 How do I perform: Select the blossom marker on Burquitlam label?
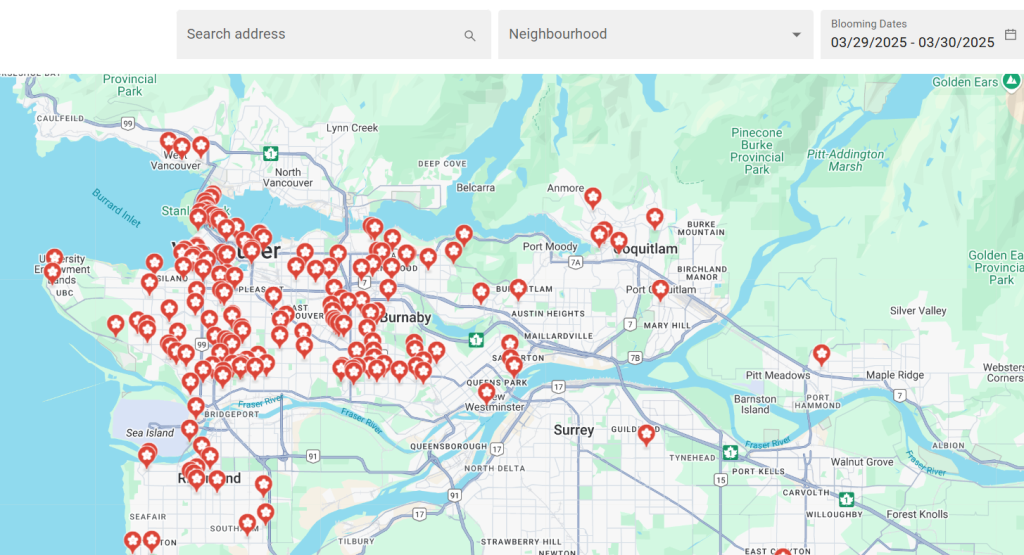[x=518, y=289]
